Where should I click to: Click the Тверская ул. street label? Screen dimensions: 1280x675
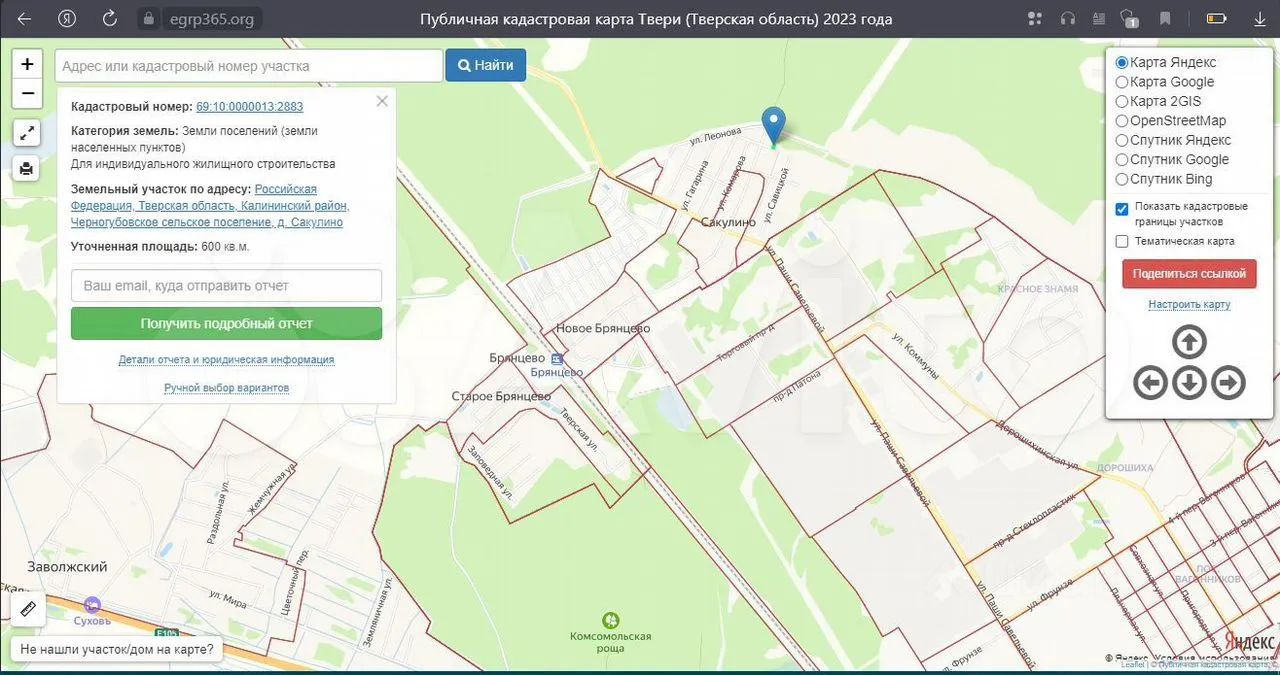[580, 428]
